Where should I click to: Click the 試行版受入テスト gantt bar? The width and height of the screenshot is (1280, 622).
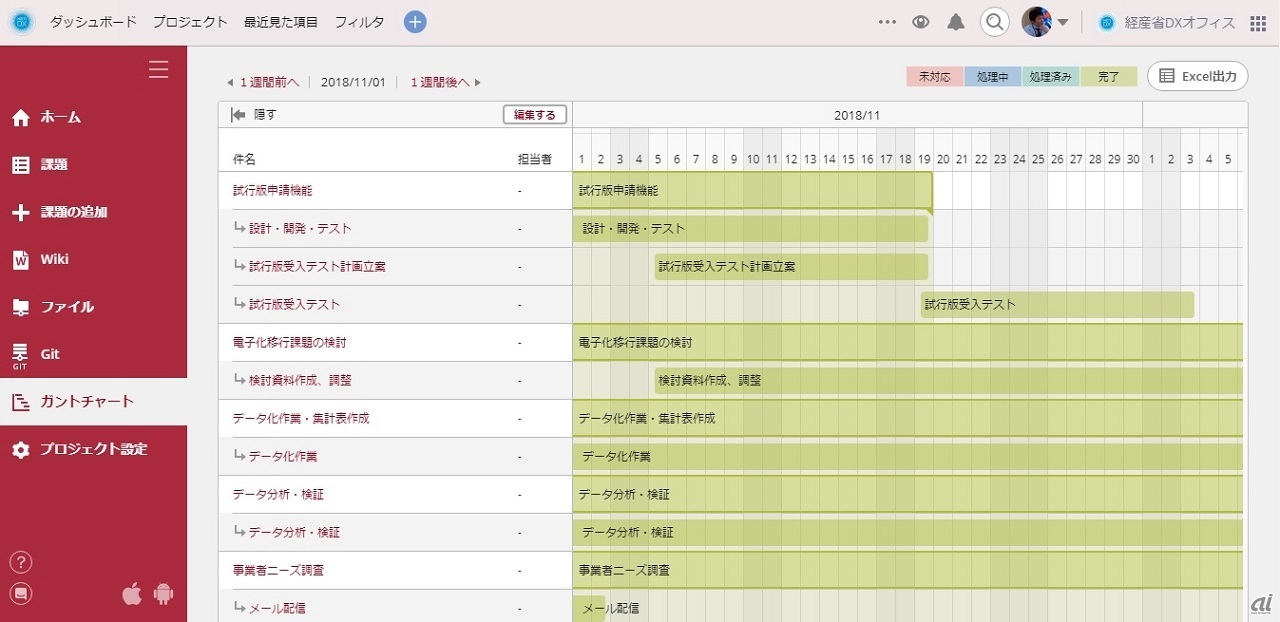pos(1056,305)
